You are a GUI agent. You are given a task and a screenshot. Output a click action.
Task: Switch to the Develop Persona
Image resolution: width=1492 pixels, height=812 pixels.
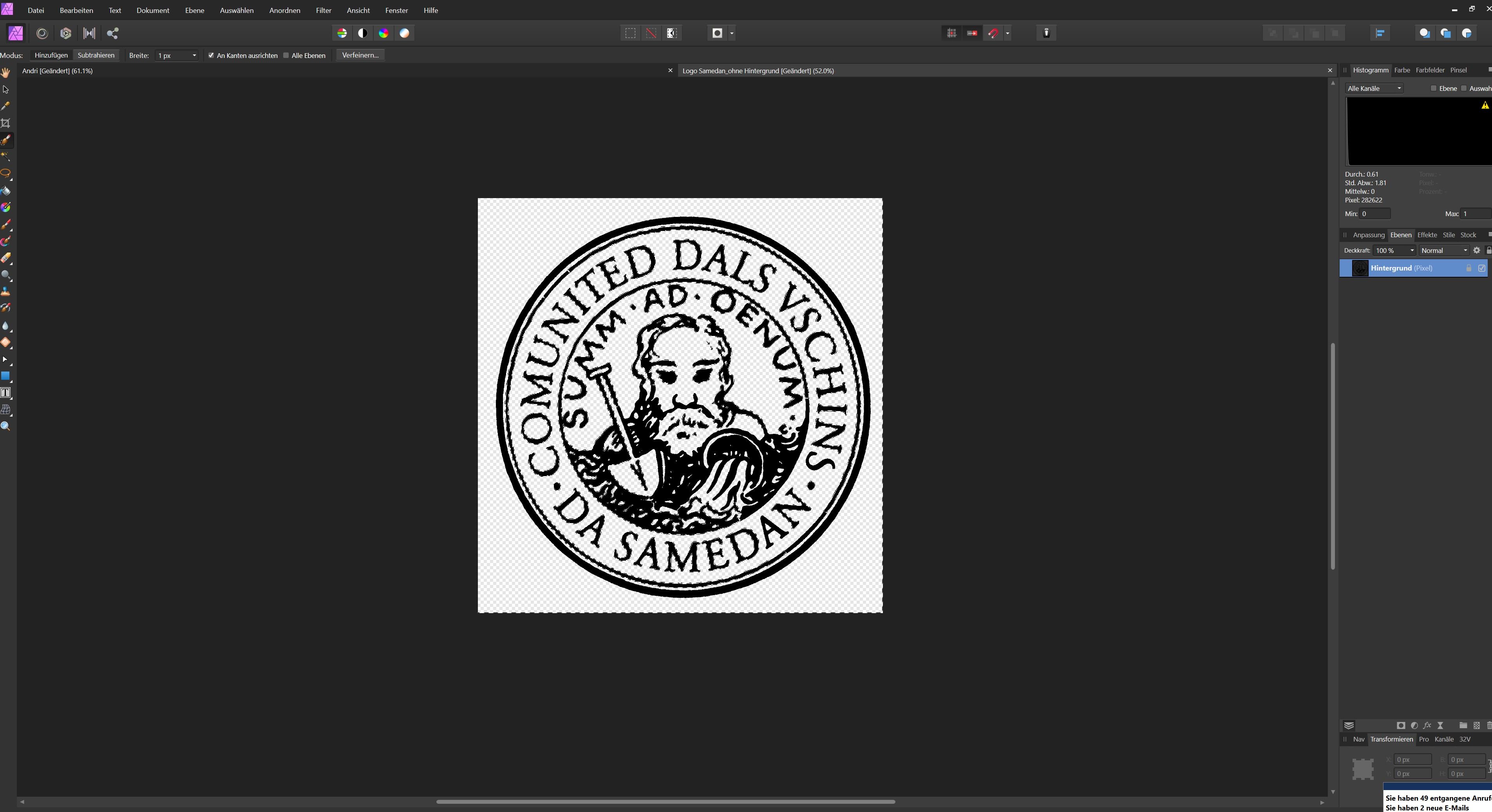click(65, 33)
